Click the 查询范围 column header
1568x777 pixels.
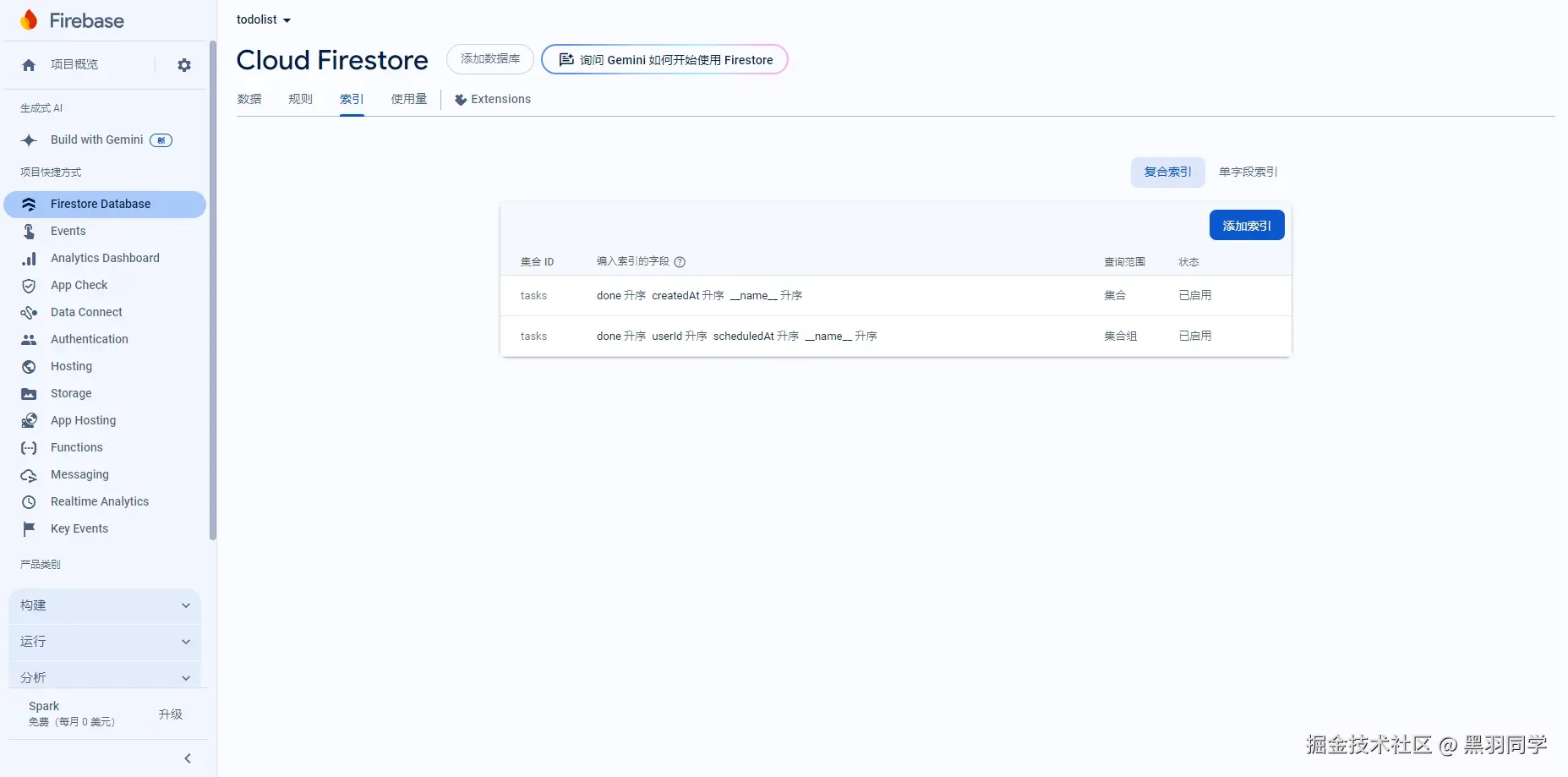(x=1124, y=262)
